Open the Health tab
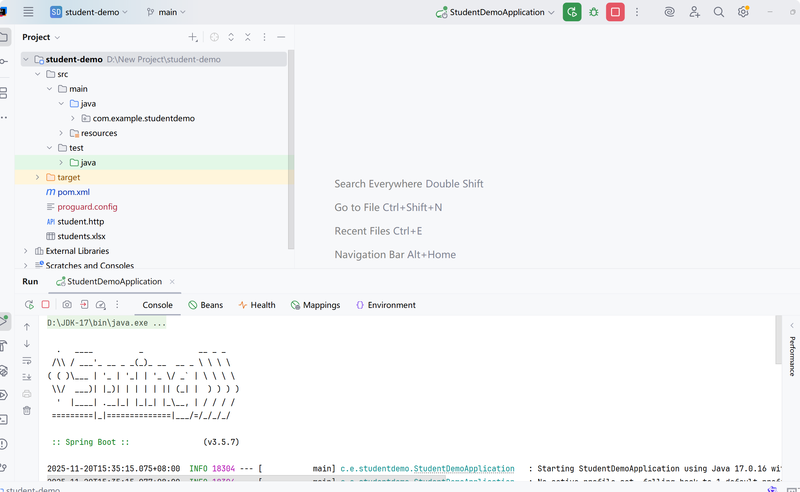Viewport: 800px width, 492px height. 256,305
